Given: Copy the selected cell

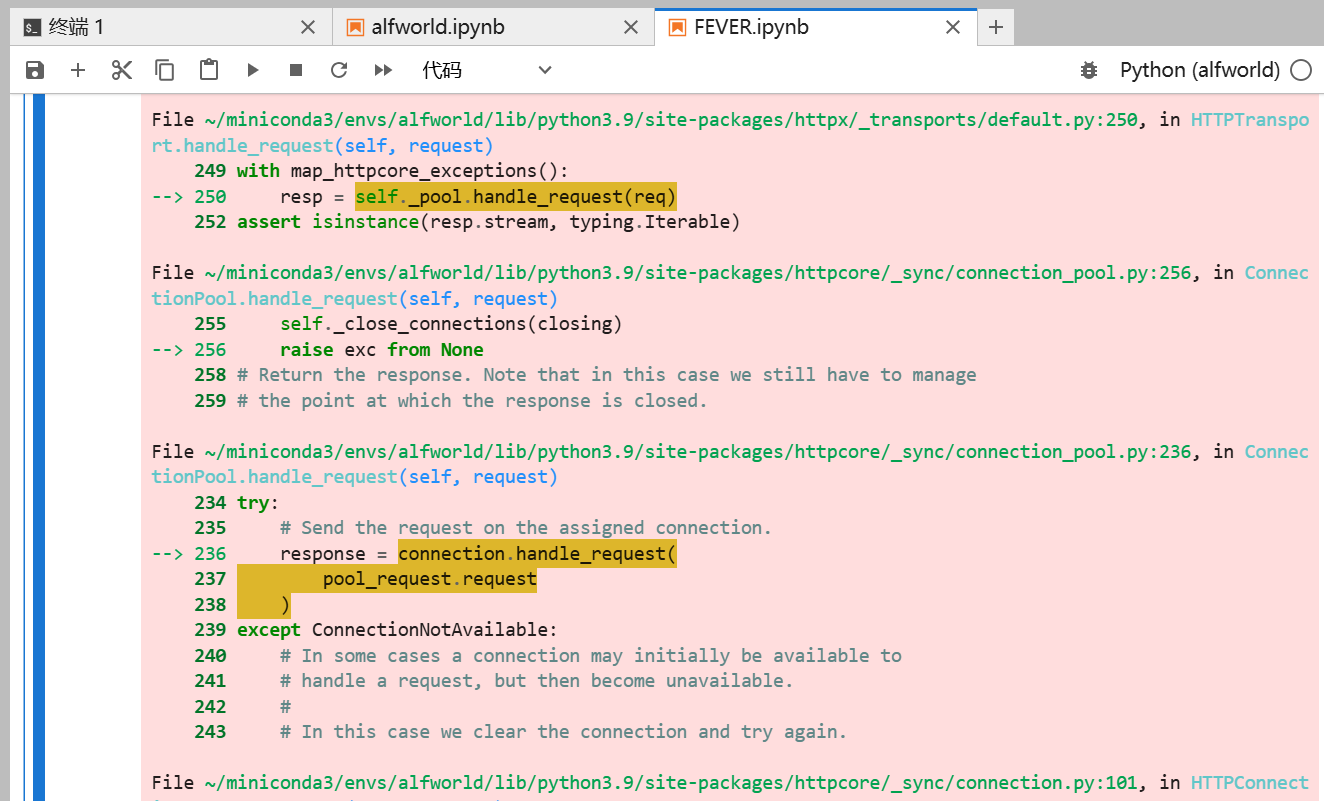Looking at the screenshot, I should click(164, 70).
